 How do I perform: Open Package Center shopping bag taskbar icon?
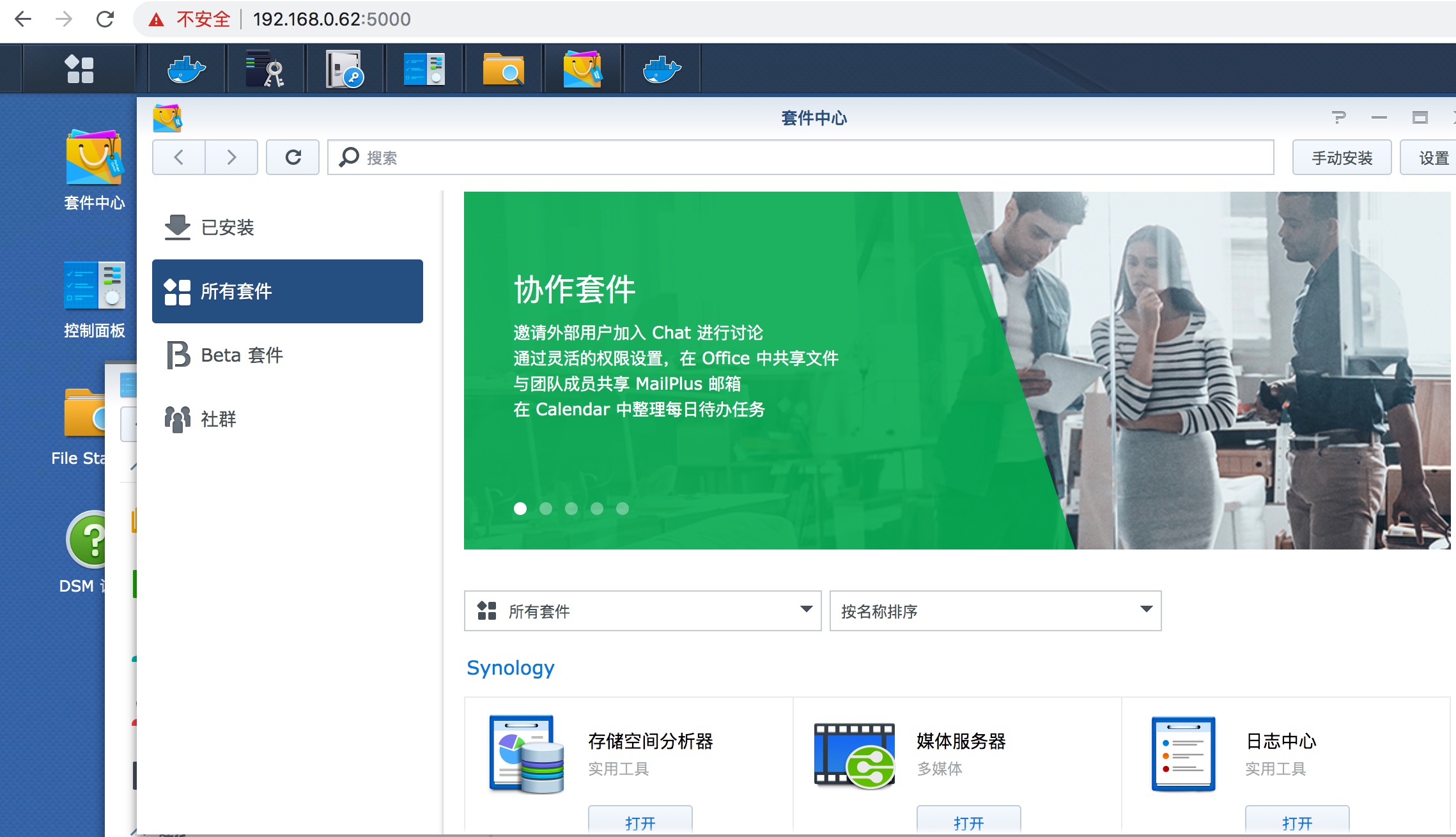(x=582, y=69)
